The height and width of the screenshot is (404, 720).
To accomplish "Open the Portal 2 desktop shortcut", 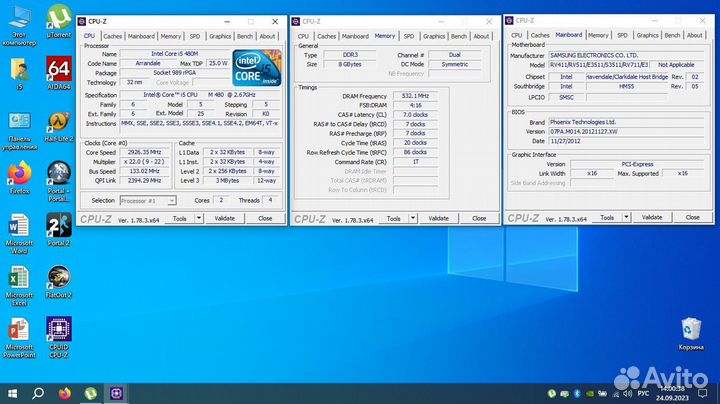I will [x=59, y=229].
